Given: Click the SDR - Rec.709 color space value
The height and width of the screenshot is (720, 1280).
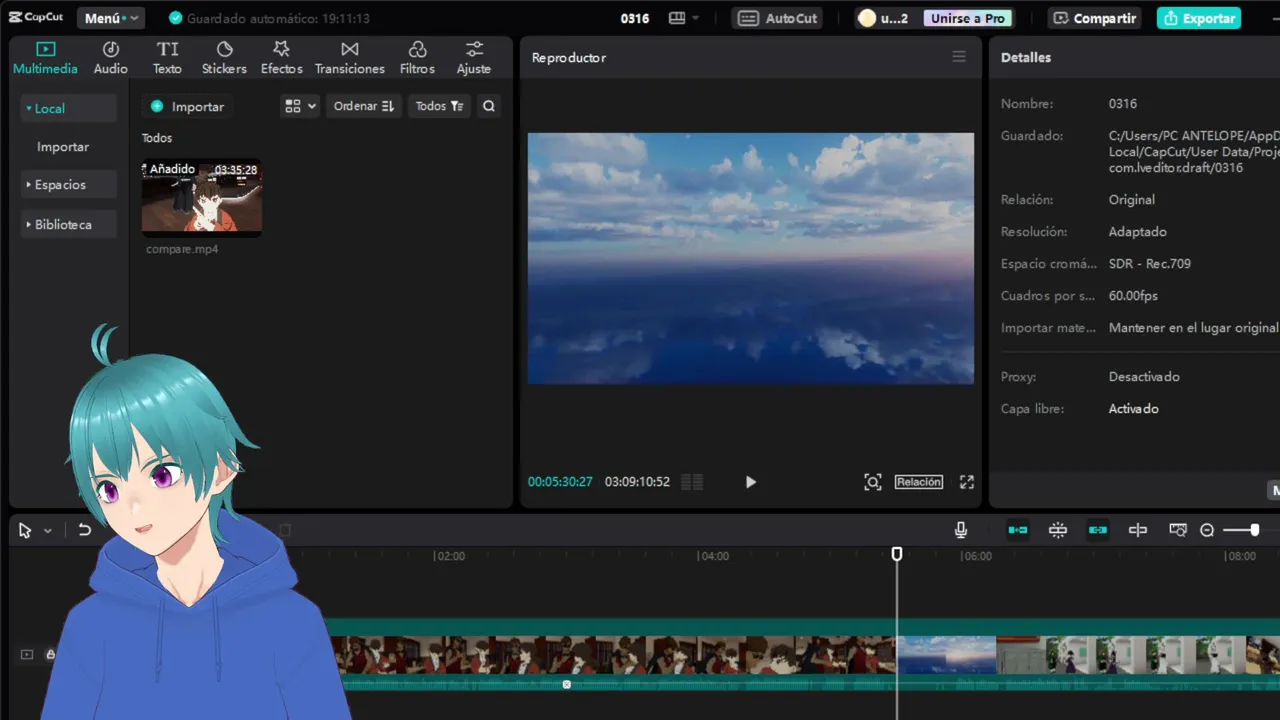Looking at the screenshot, I should coord(1149,264).
